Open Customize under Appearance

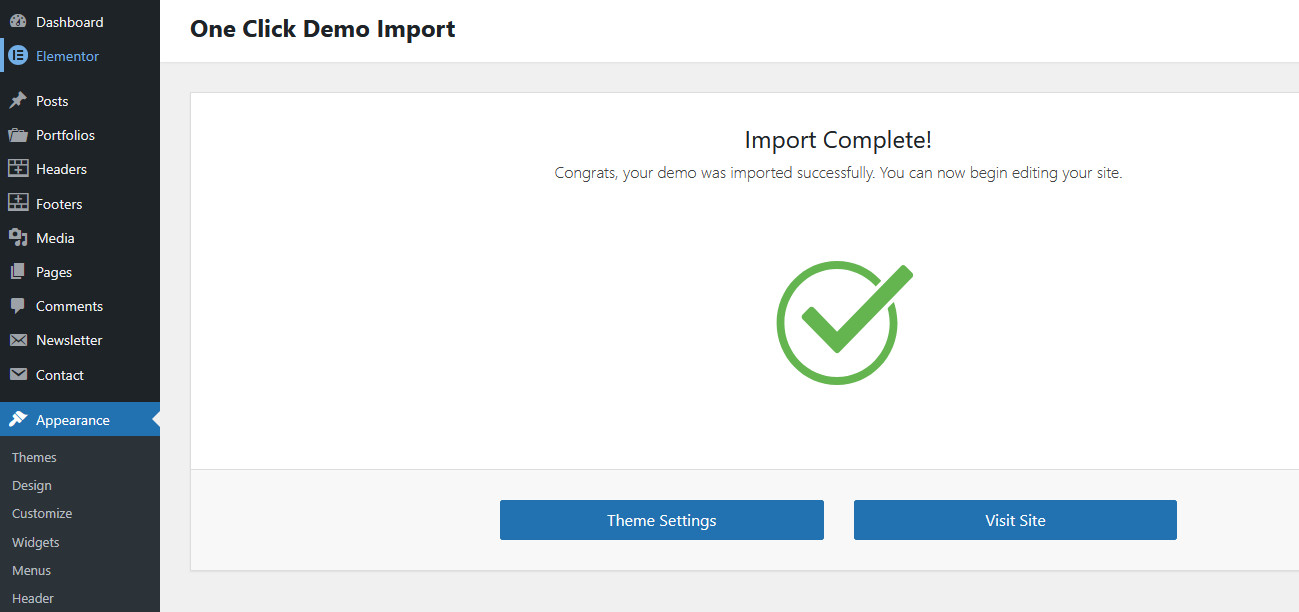coord(42,513)
